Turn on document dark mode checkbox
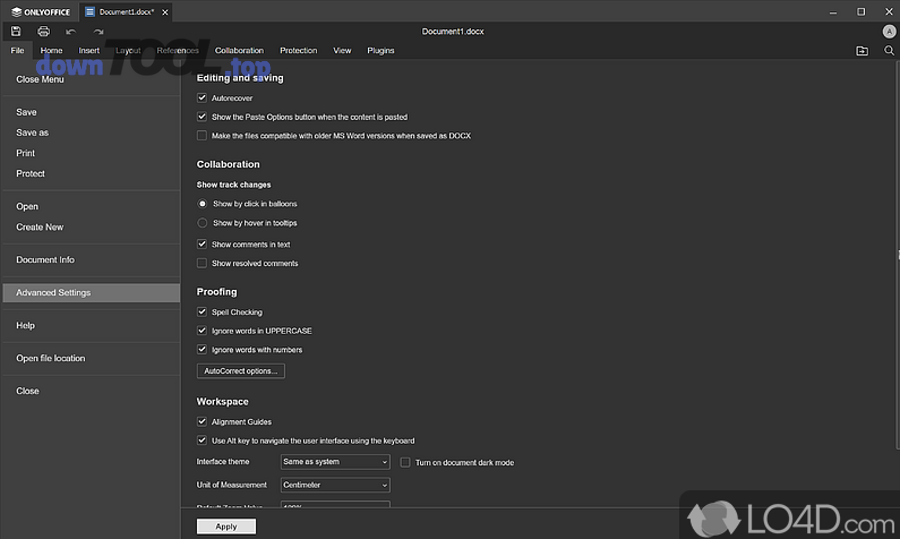900x539 pixels. click(x=405, y=462)
